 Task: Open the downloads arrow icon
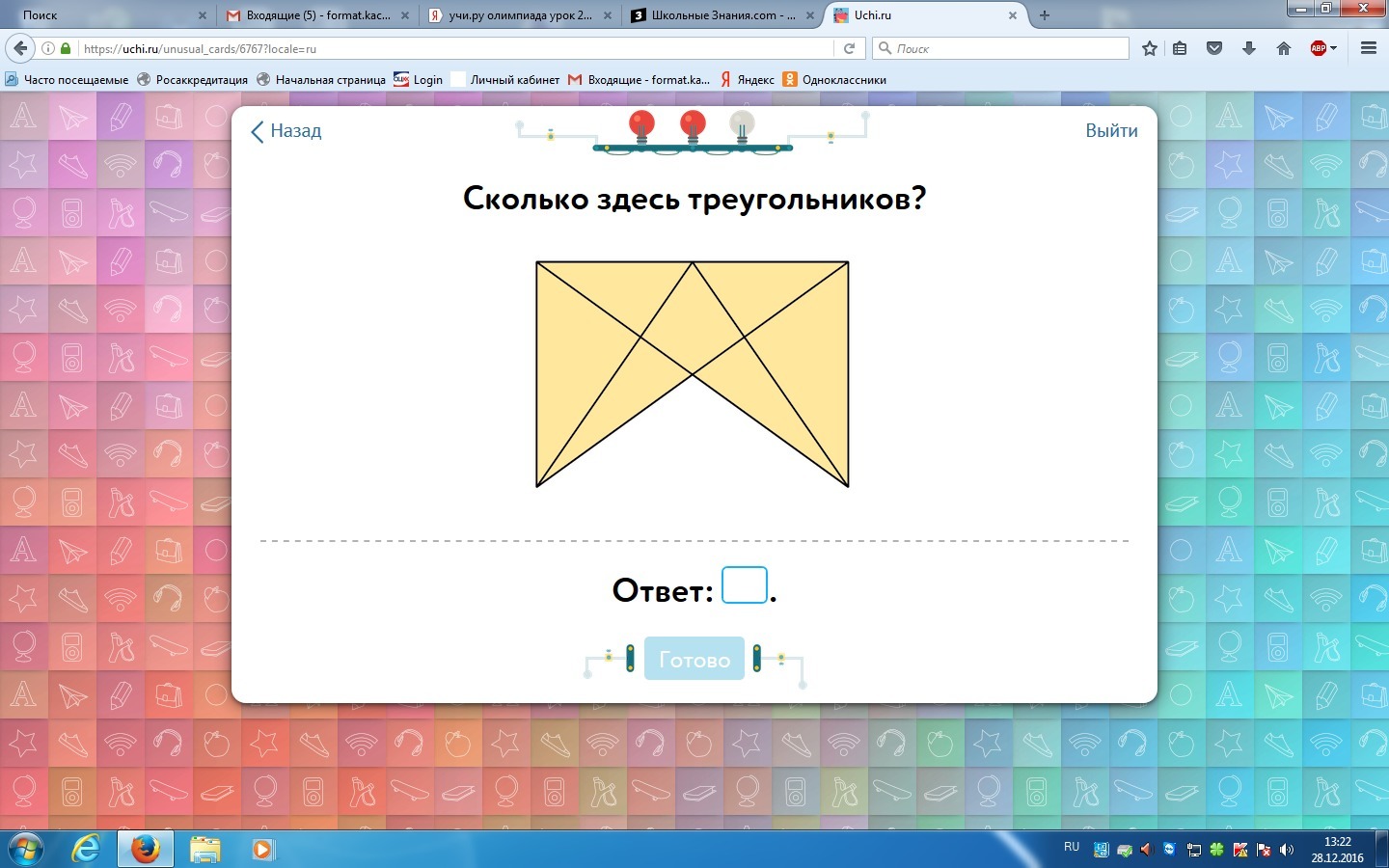pyautogui.click(x=1249, y=48)
